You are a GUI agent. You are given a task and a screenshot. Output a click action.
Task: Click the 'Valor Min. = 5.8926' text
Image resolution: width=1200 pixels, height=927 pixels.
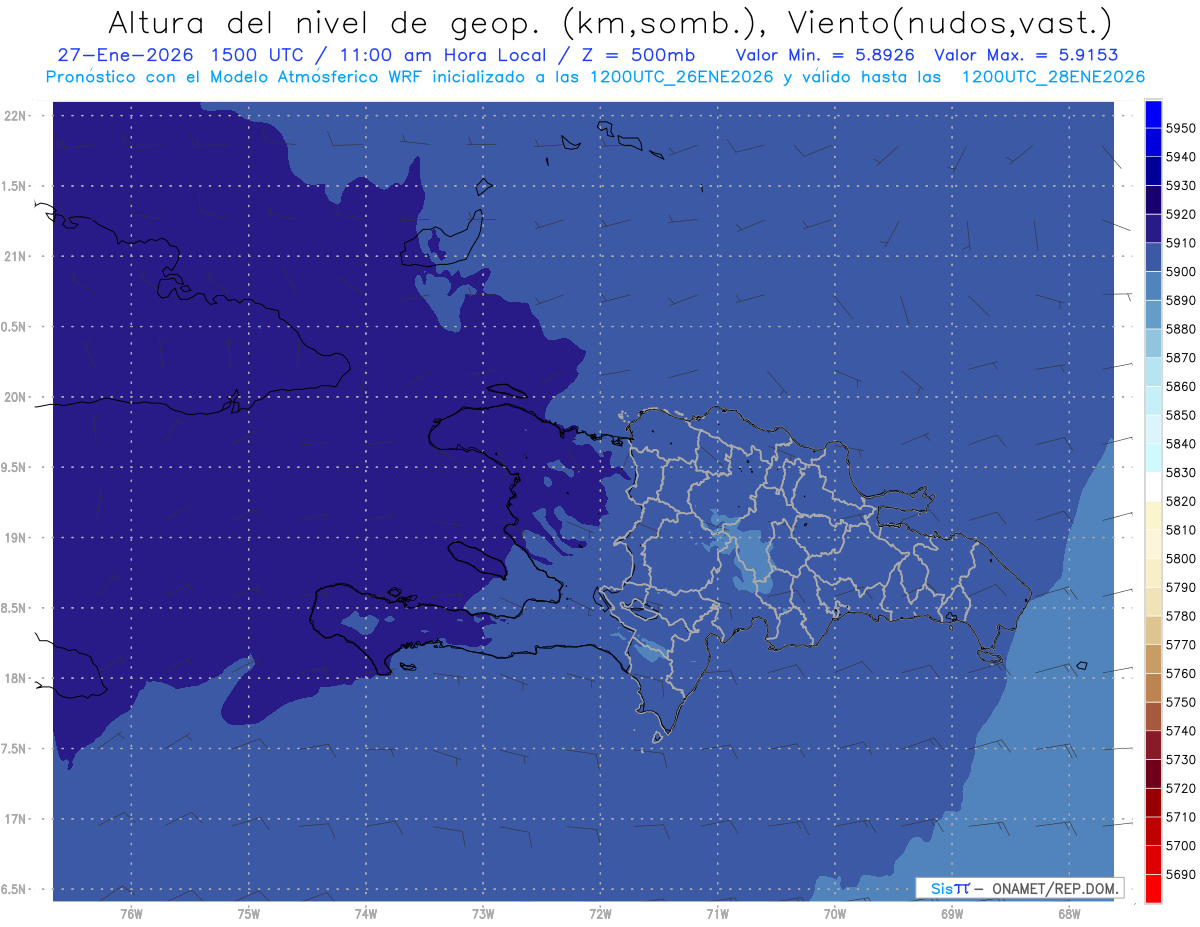[825, 55]
